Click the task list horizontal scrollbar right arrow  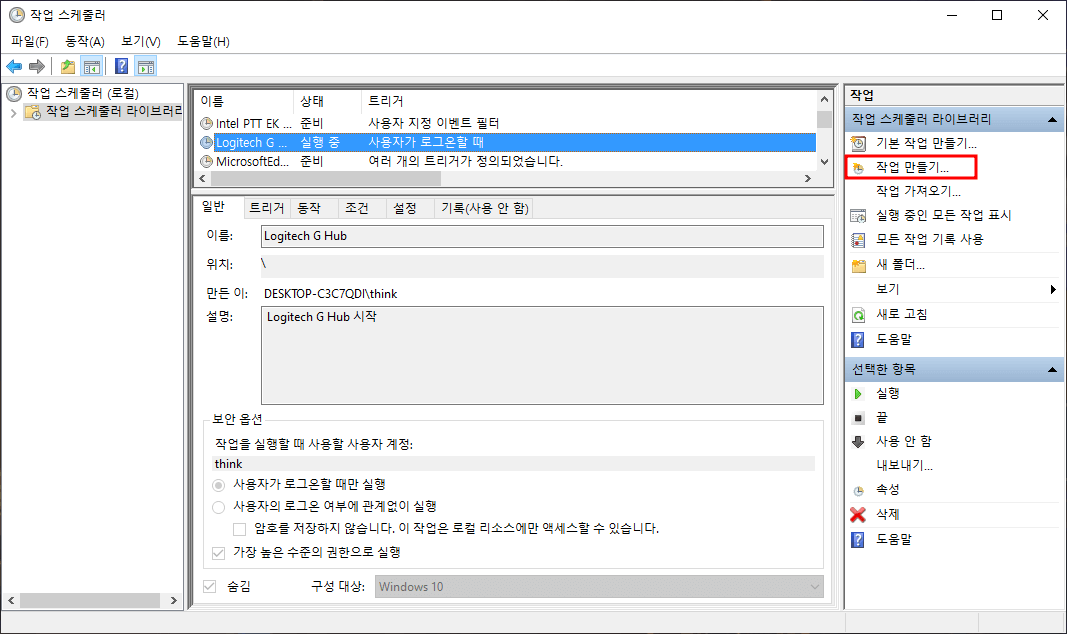pyautogui.click(x=808, y=179)
